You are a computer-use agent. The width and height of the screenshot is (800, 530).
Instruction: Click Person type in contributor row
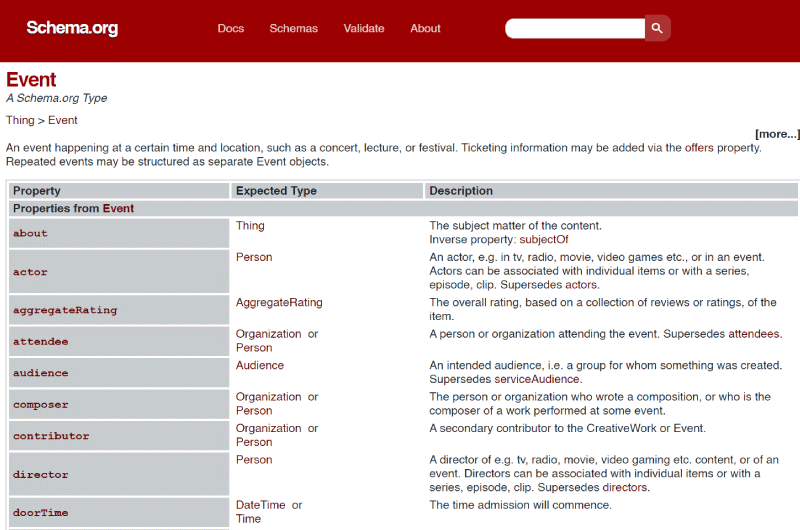(x=254, y=442)
